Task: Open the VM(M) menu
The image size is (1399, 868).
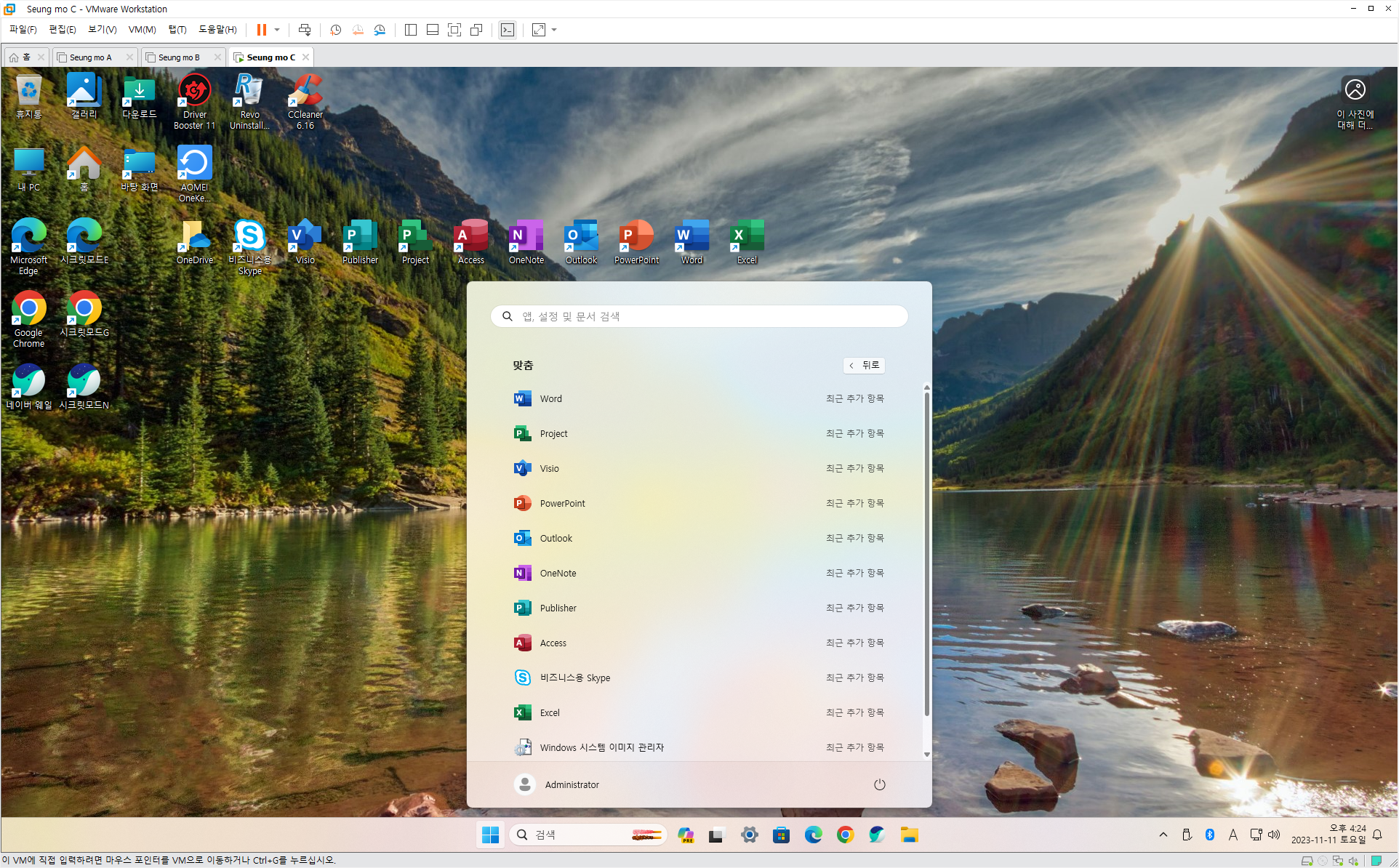Action: click(x=142, y=30)
